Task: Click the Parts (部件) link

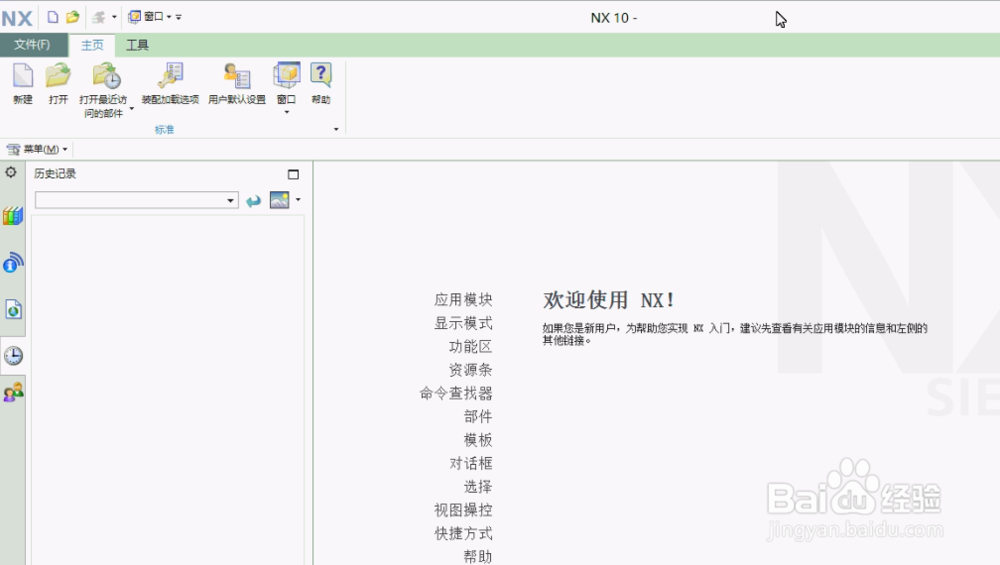Action: 478,416
